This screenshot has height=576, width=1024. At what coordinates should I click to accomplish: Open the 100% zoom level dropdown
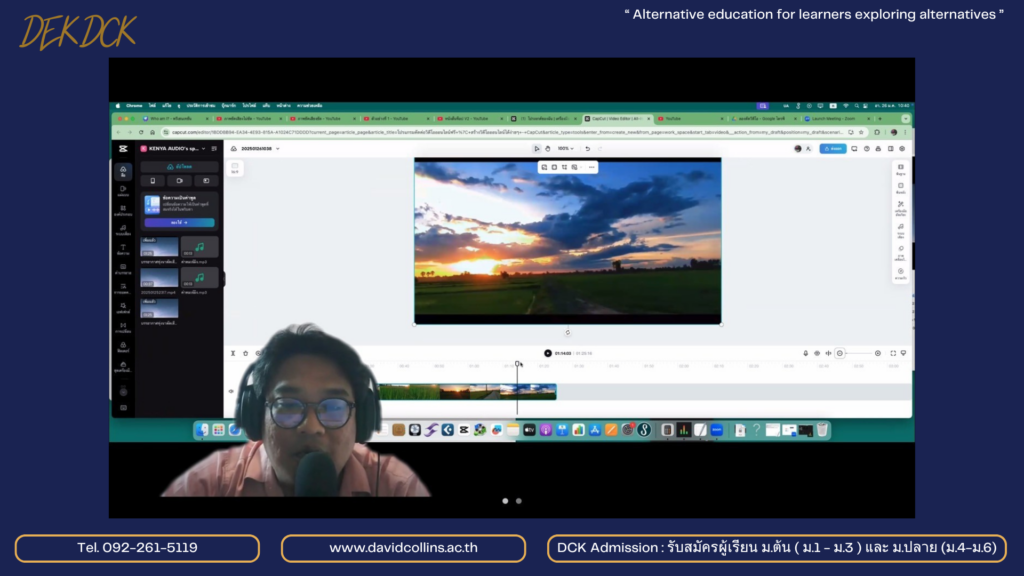click(566, 148)
